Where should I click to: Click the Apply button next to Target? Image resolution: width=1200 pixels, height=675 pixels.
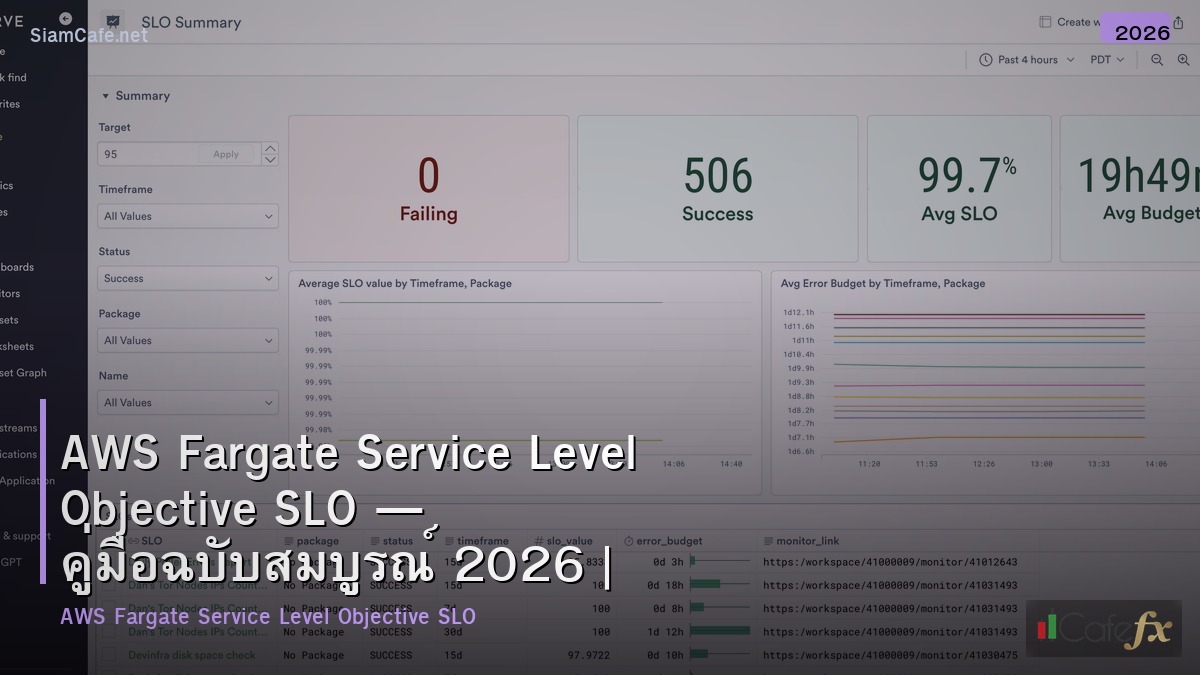click(x=226, y=154)
